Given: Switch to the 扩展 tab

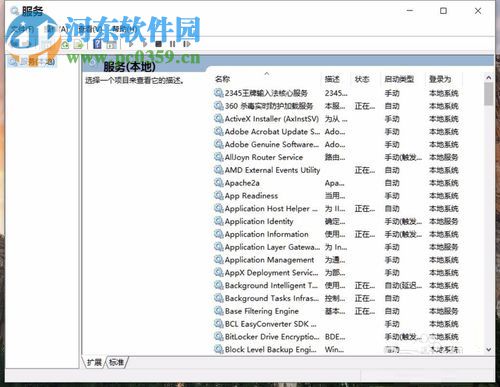Looking at the screenshot, I should (x=94, y=362).
